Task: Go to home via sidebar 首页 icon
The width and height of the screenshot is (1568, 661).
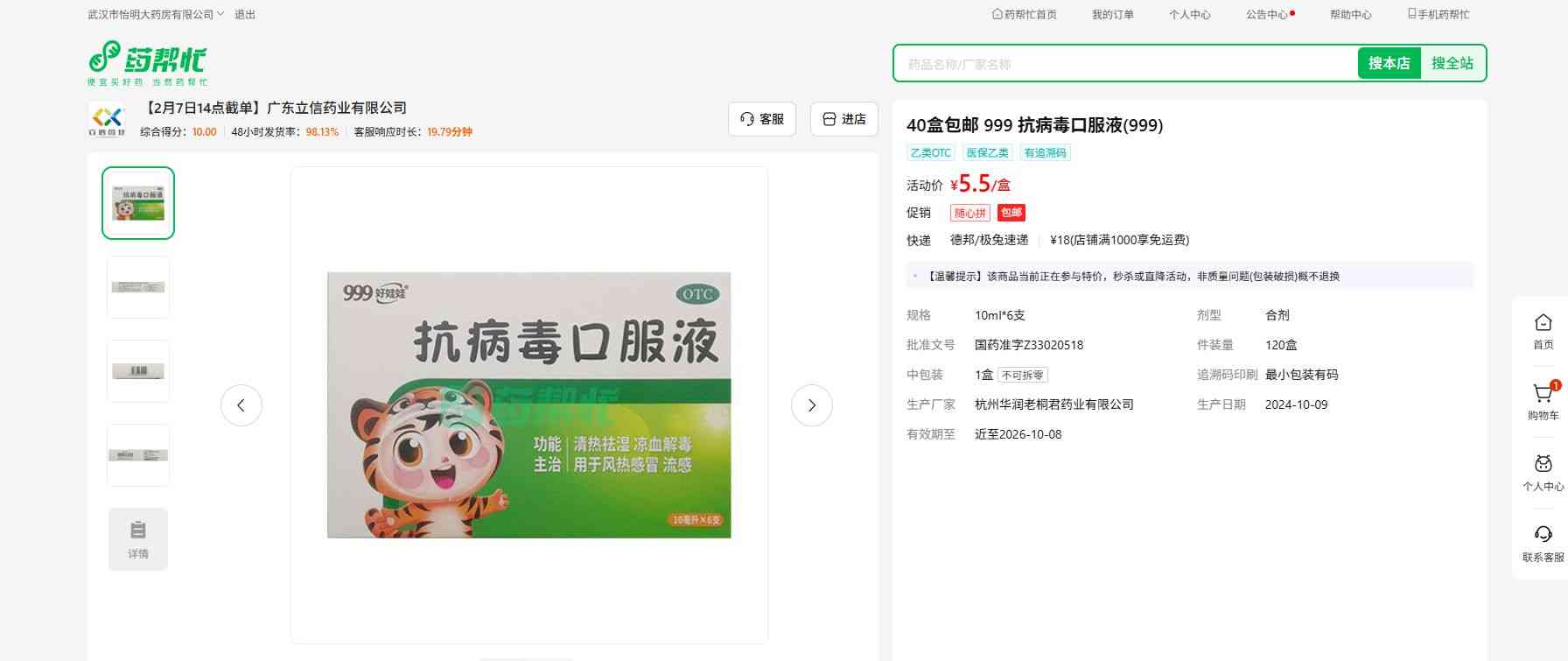Action: point(1543,330)
